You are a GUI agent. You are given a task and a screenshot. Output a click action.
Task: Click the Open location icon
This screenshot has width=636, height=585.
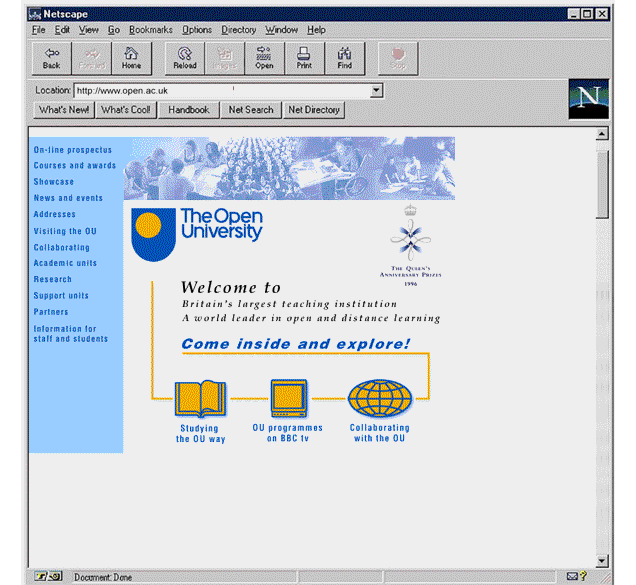pos(264,59)
